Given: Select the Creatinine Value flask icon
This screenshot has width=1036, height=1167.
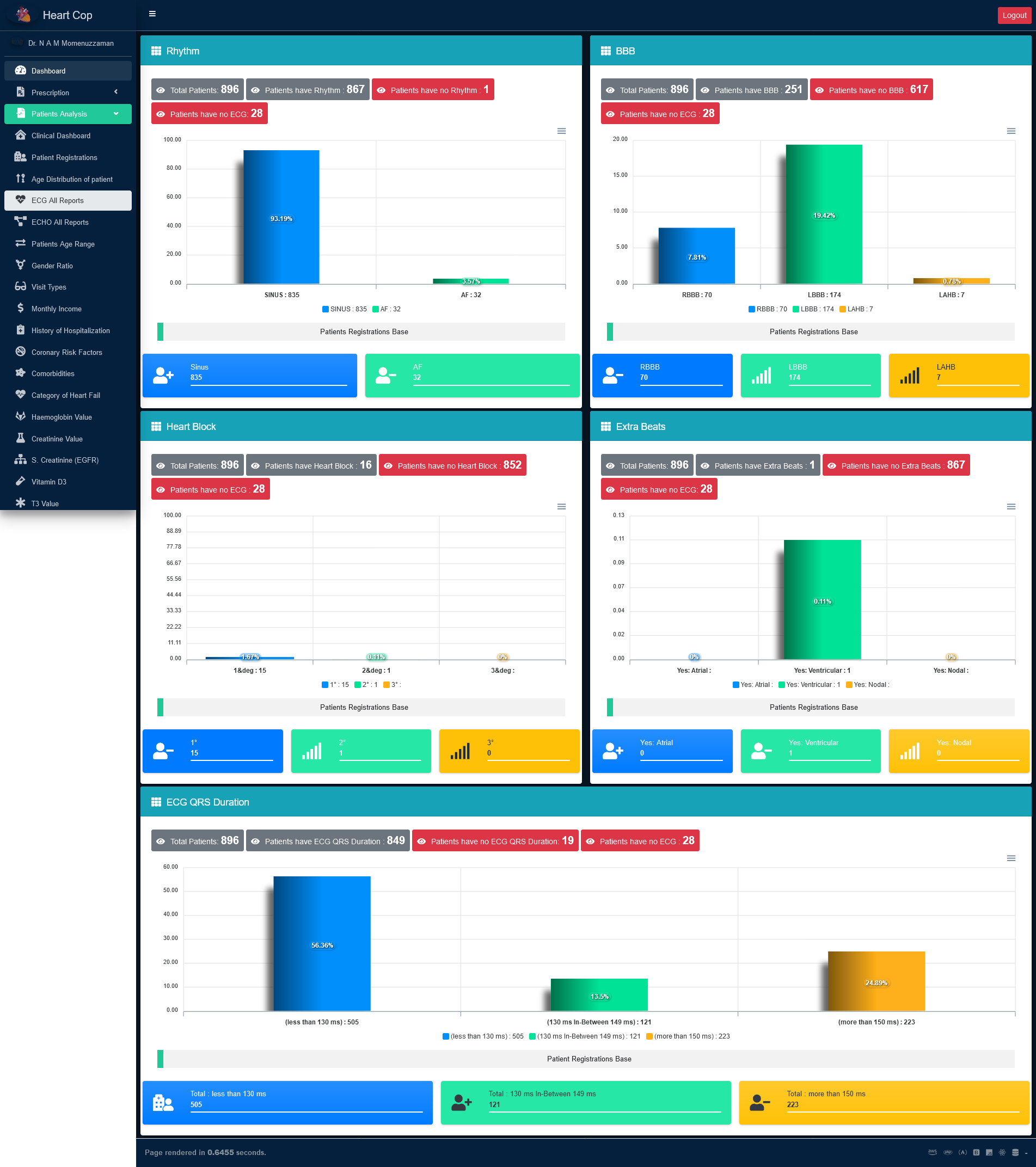Looking at the screenshot, I should (x=21, y=438).
